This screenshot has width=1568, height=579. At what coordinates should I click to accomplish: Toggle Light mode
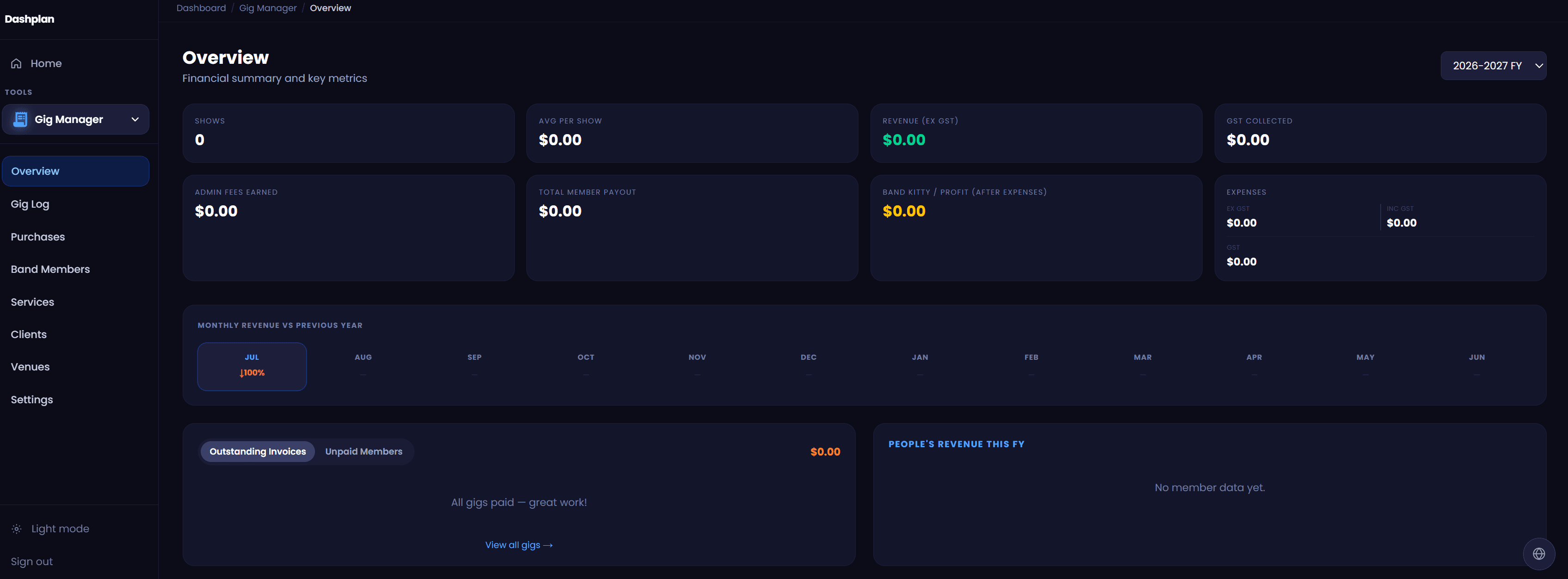[60, 529]
